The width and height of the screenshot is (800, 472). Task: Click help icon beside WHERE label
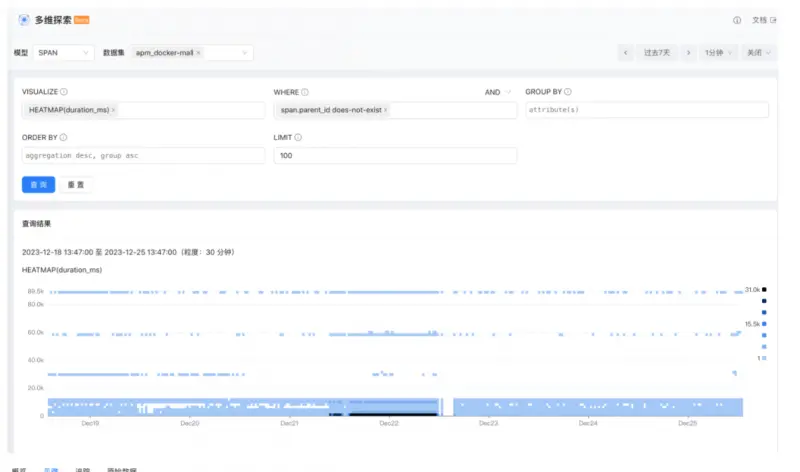point(305,92)
